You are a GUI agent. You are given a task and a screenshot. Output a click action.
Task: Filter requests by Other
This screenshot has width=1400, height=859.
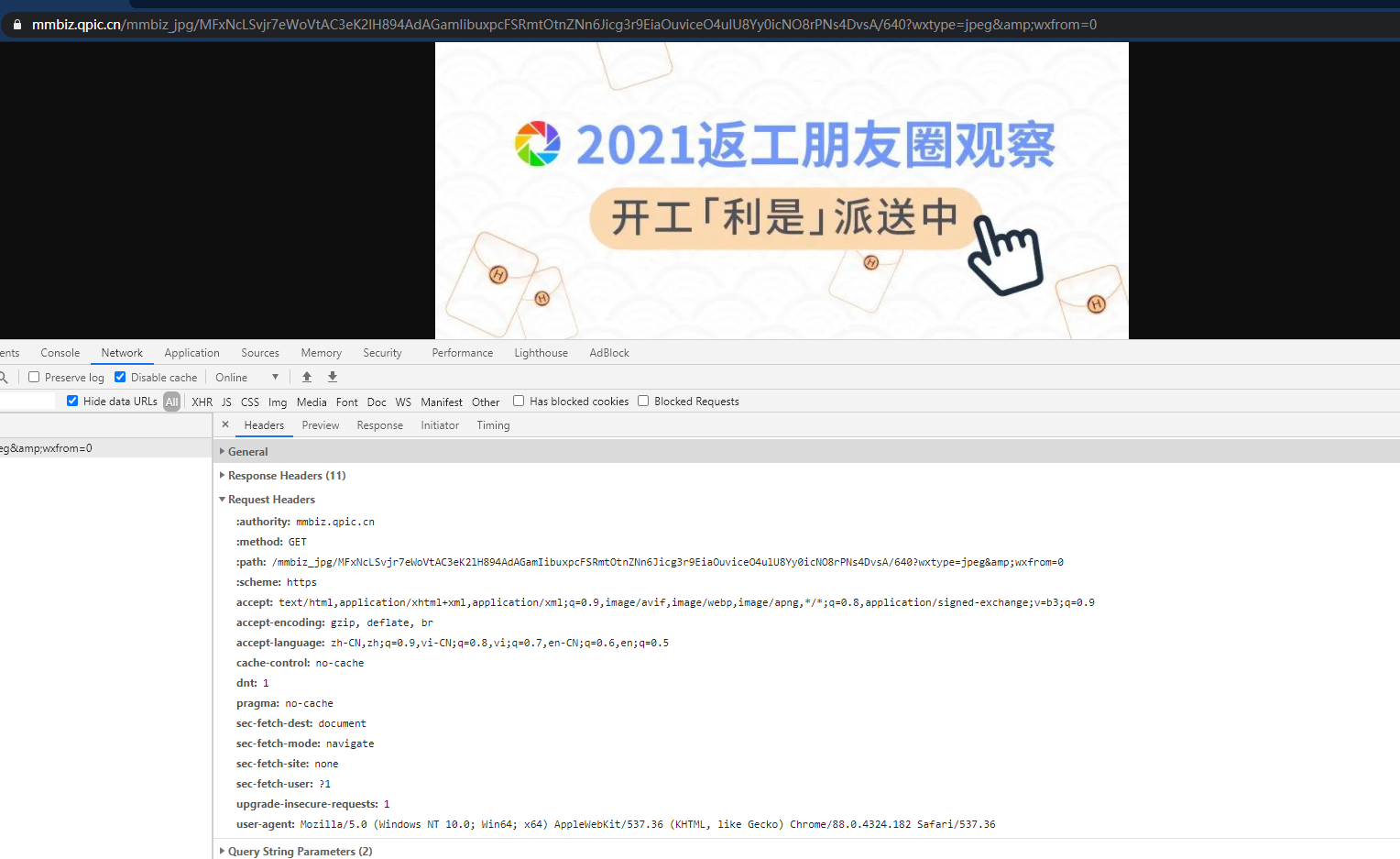[486, 402]
